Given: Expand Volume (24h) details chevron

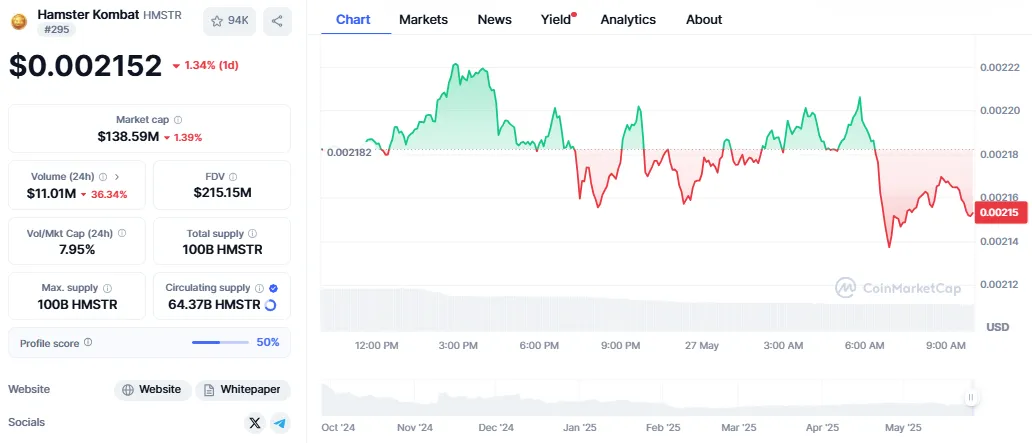Looking at the screenshot, I should (x=116, y=176).
